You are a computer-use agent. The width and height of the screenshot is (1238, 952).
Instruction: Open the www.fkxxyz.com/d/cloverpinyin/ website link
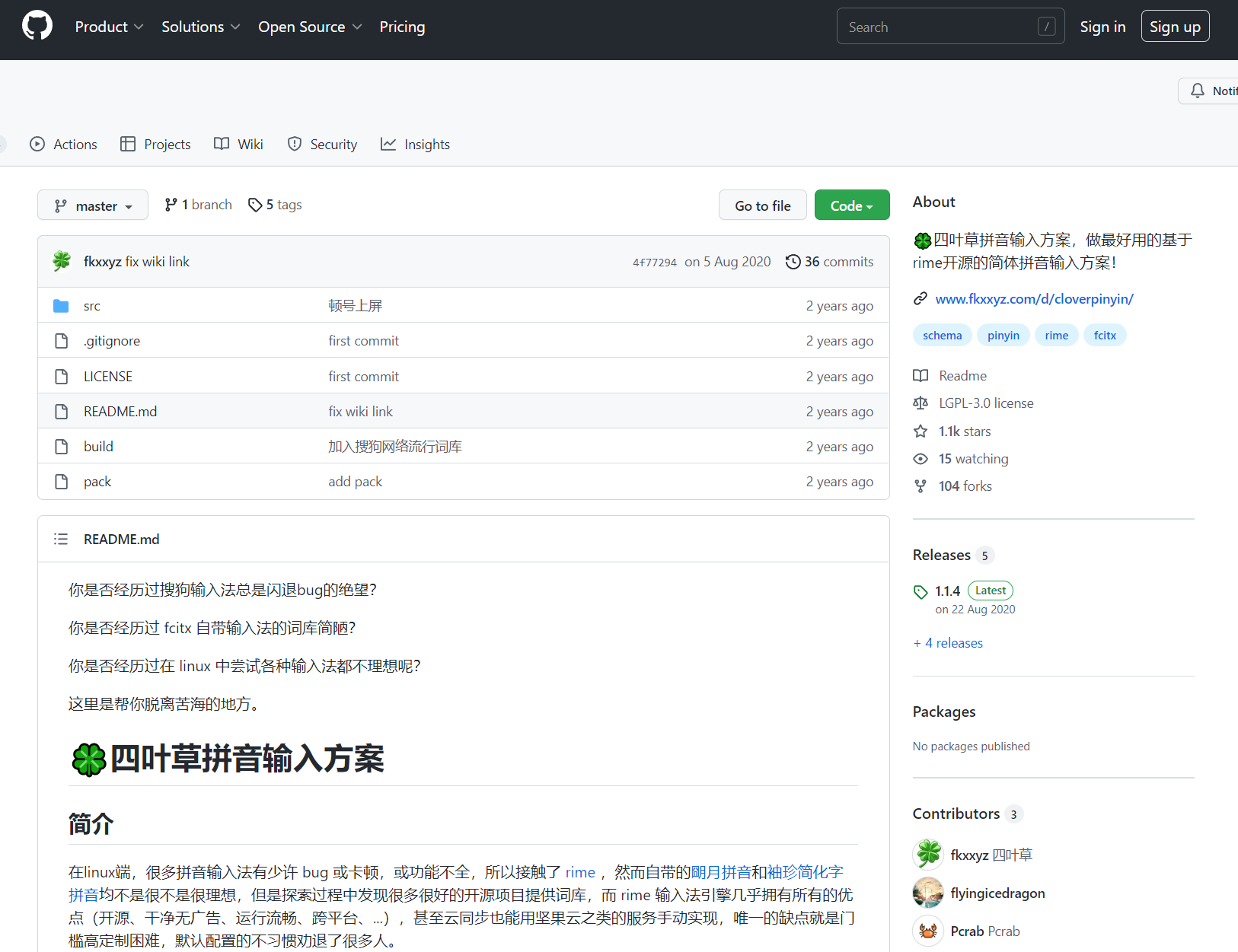coord(1034,299)
